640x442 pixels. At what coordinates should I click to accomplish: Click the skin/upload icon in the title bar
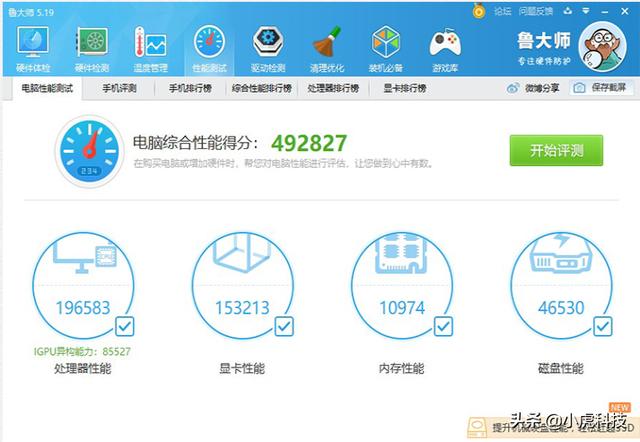point(567,11)
